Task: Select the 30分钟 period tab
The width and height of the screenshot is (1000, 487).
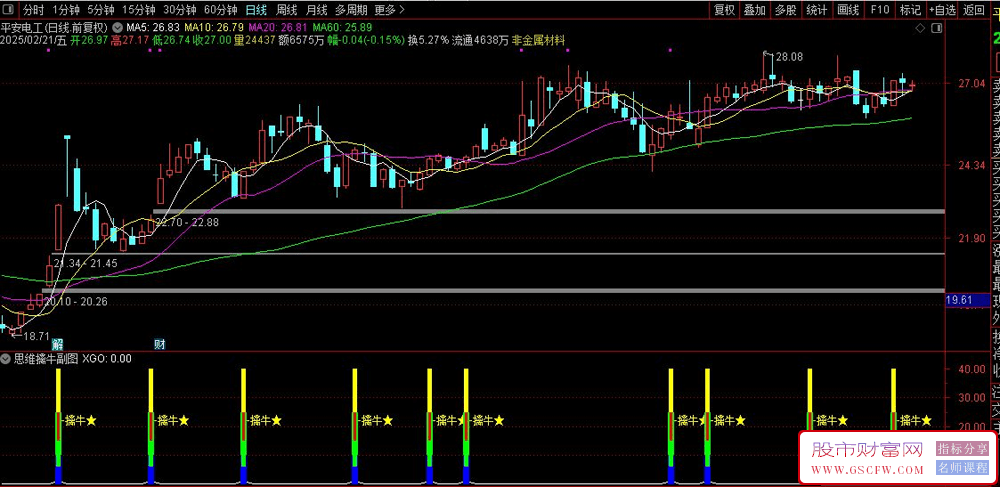Action: point(179,10)
